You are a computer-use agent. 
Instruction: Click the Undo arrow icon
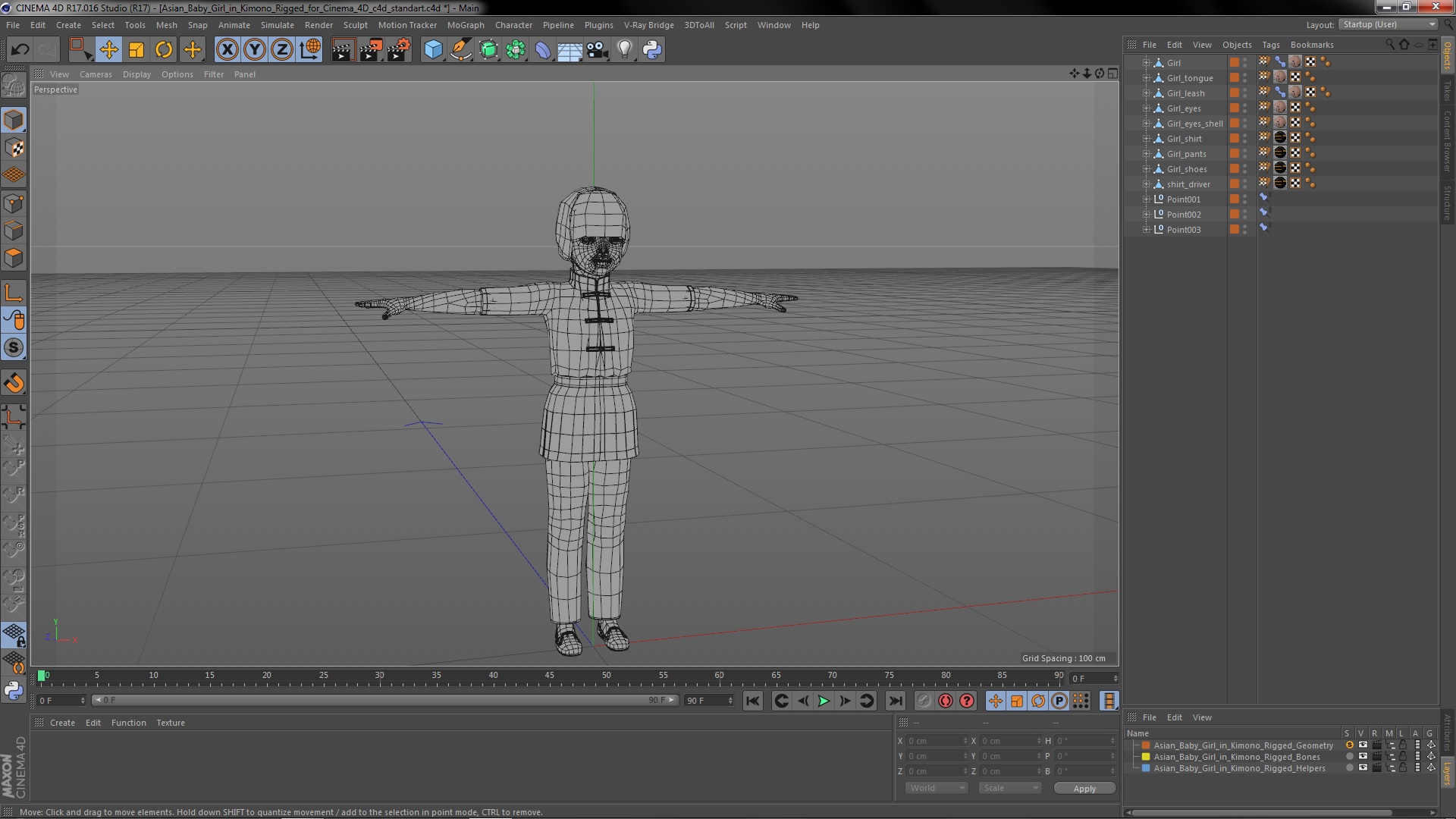pyautogui.click(x=20, y=50)
